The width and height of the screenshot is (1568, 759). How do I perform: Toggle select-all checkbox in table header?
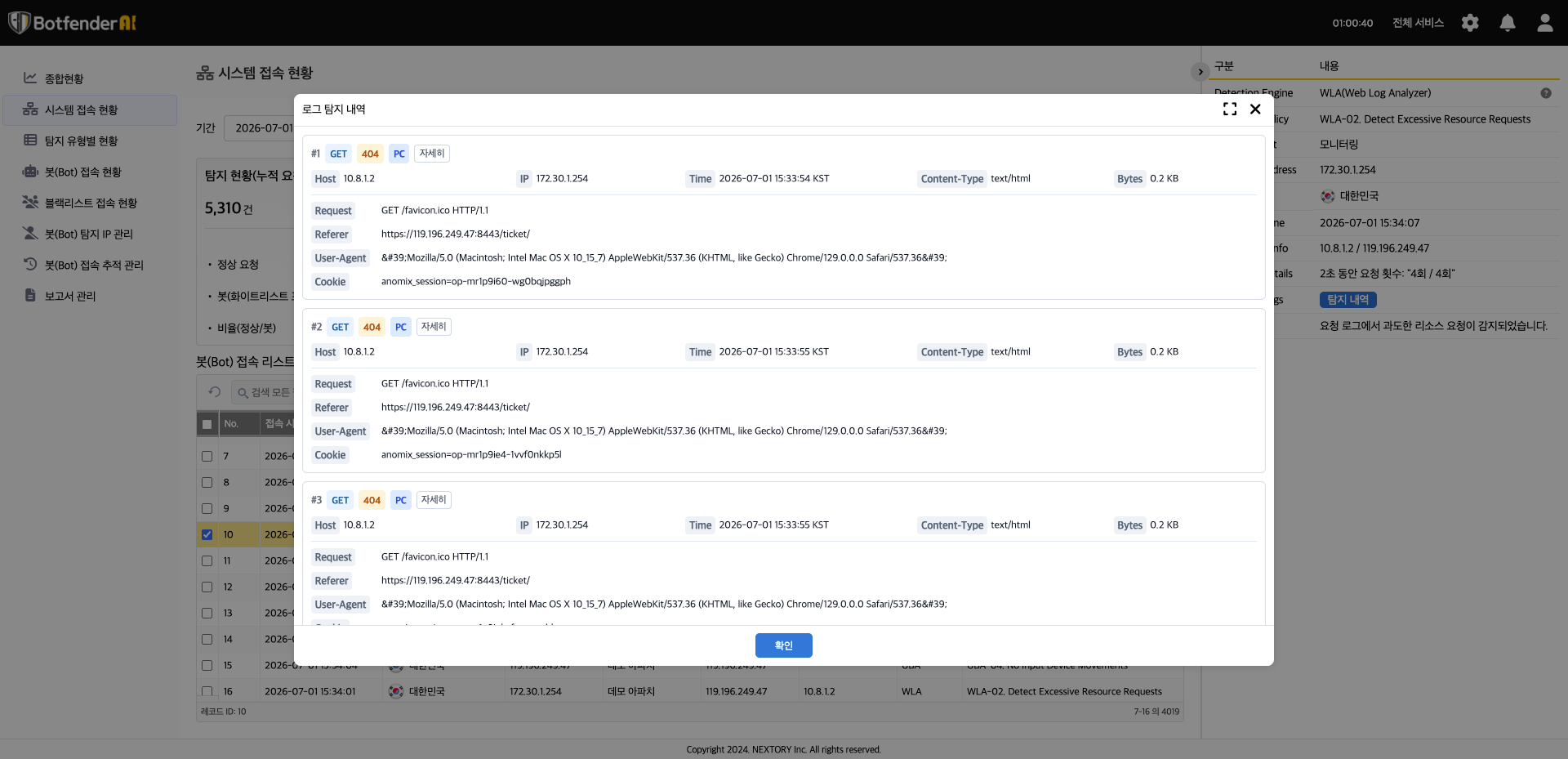[207, 424]
